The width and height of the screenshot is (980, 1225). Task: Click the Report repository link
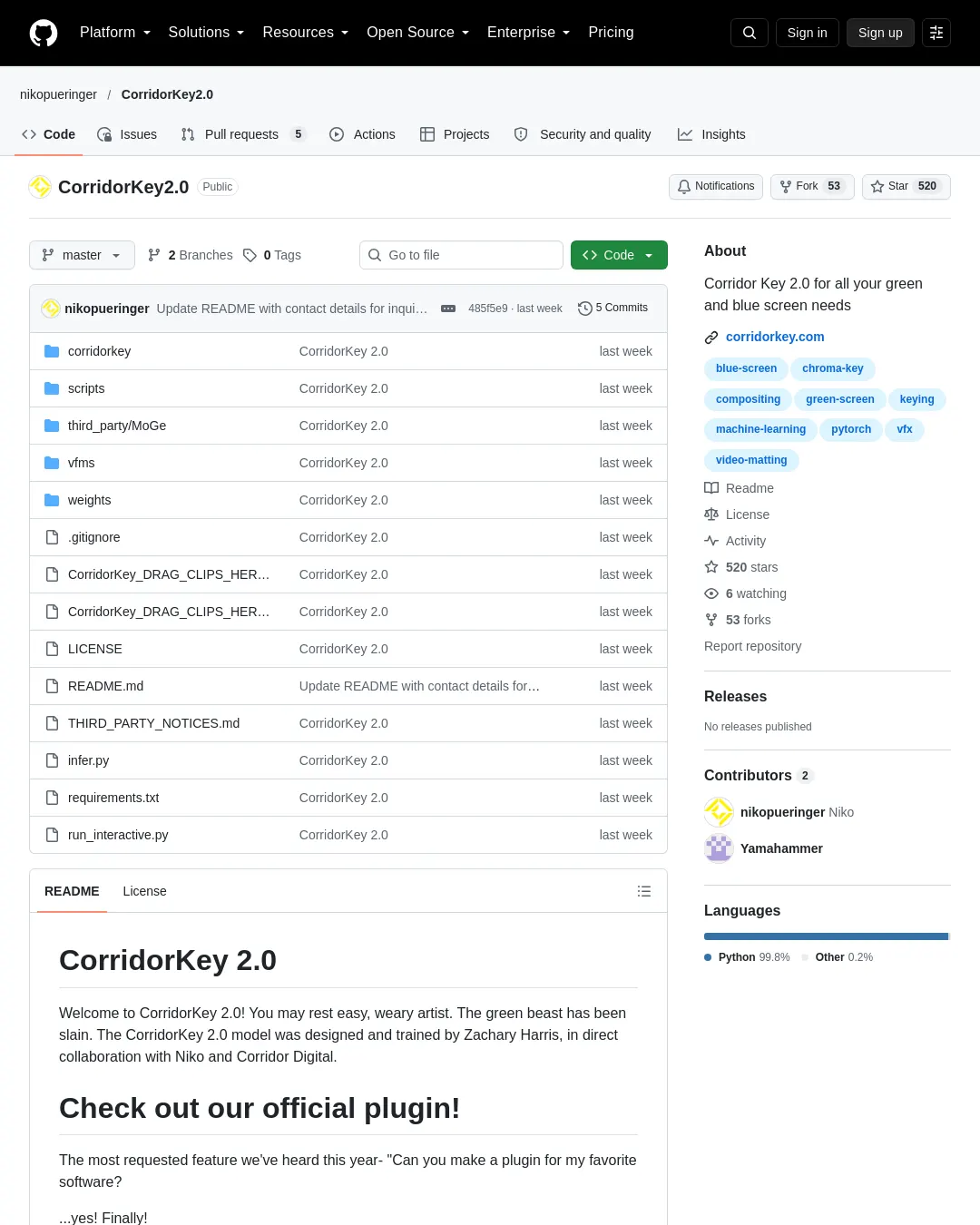pyautogui.click(x=752, y=646)
